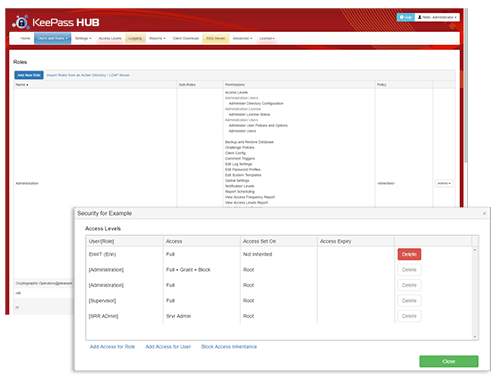This screenshot has height=379, width=500.
Task: Select Backup and Restore Database permission
Action: point(249,142)
